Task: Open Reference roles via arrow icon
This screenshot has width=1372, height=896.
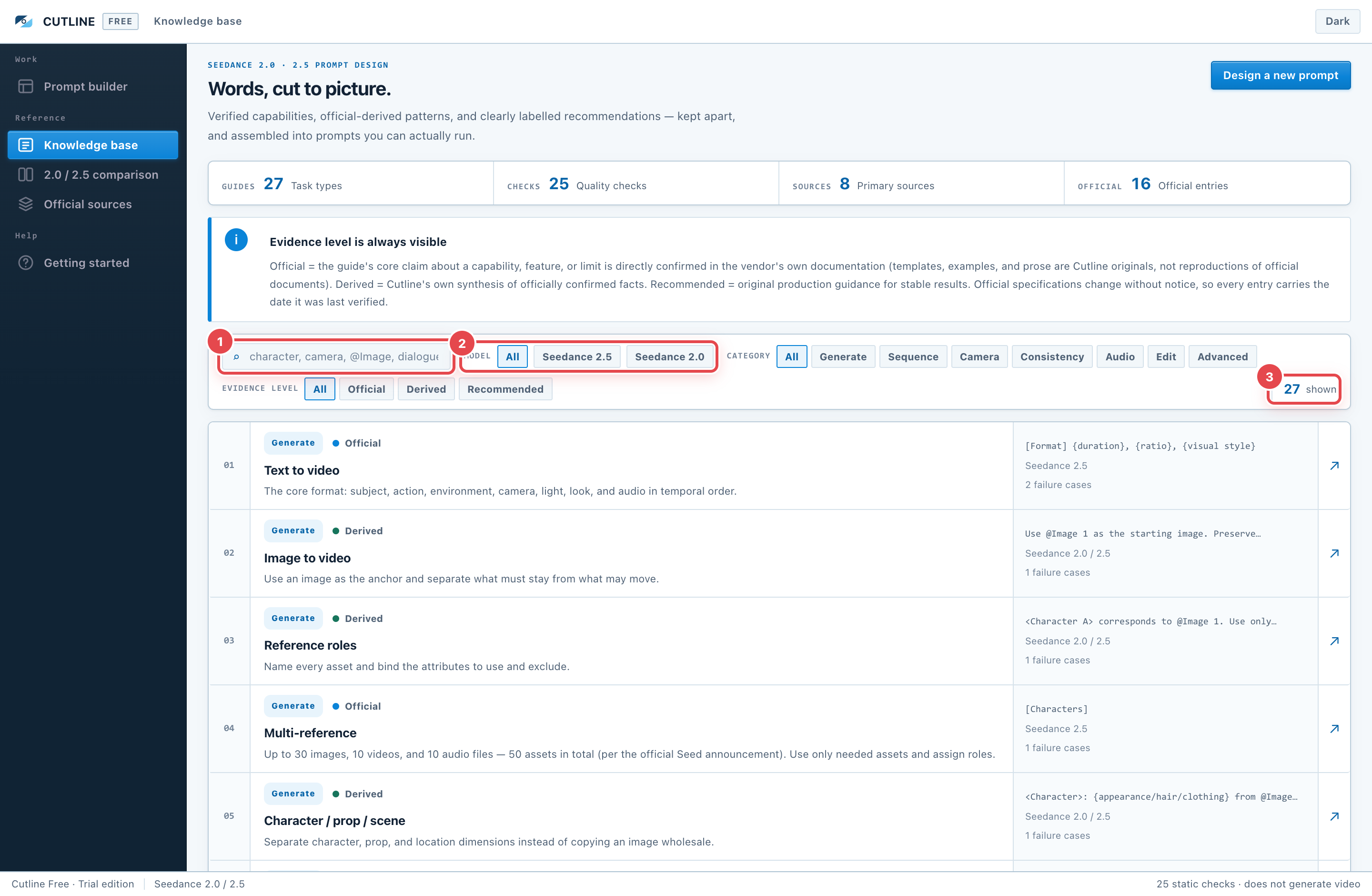Action: click(x=1334, y=641)
